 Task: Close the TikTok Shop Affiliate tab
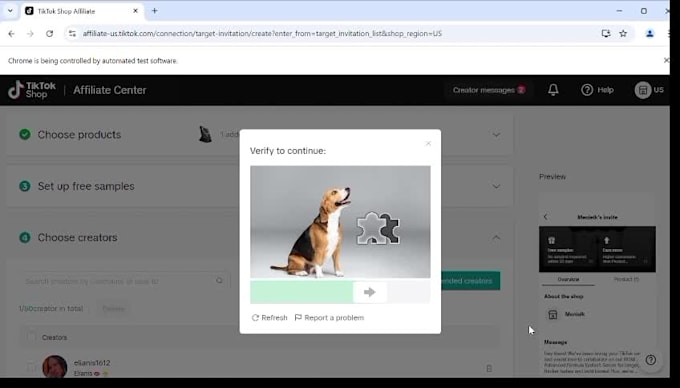(x=135, y=11)
